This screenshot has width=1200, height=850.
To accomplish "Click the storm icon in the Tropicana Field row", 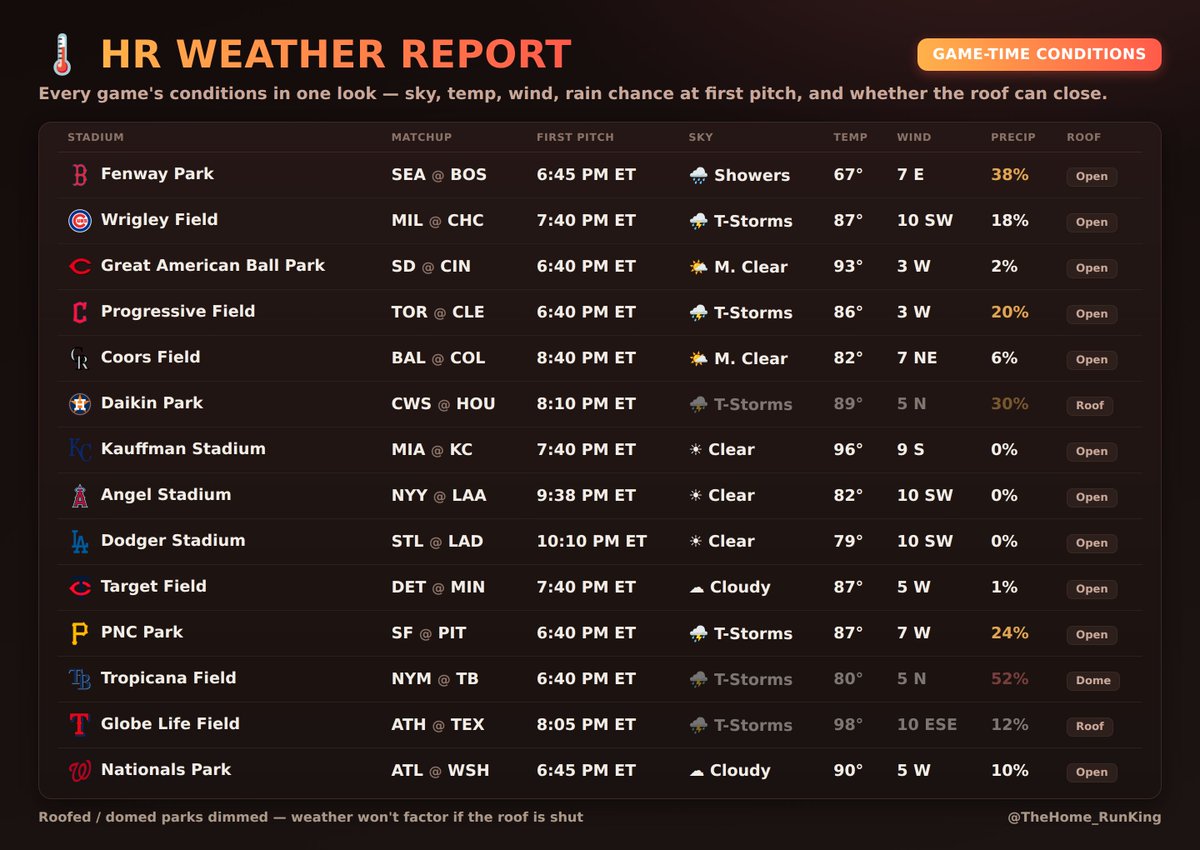I will [x=699, y=680].
